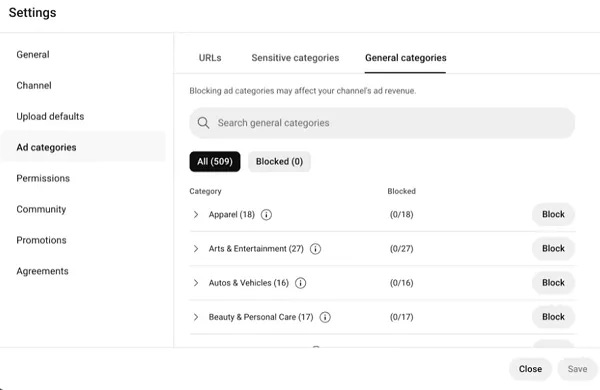Filter by Blocked (0) chip

[279, 162]
